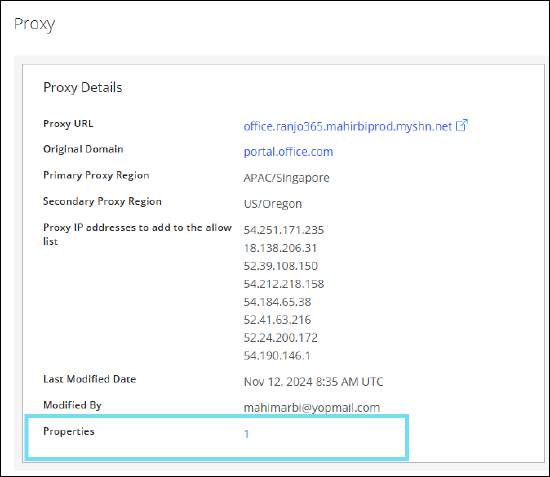The height and width of the screenshot is (477, 550).
Task: Select the IP address 52.39.108.150
Action: click(281, 266)
